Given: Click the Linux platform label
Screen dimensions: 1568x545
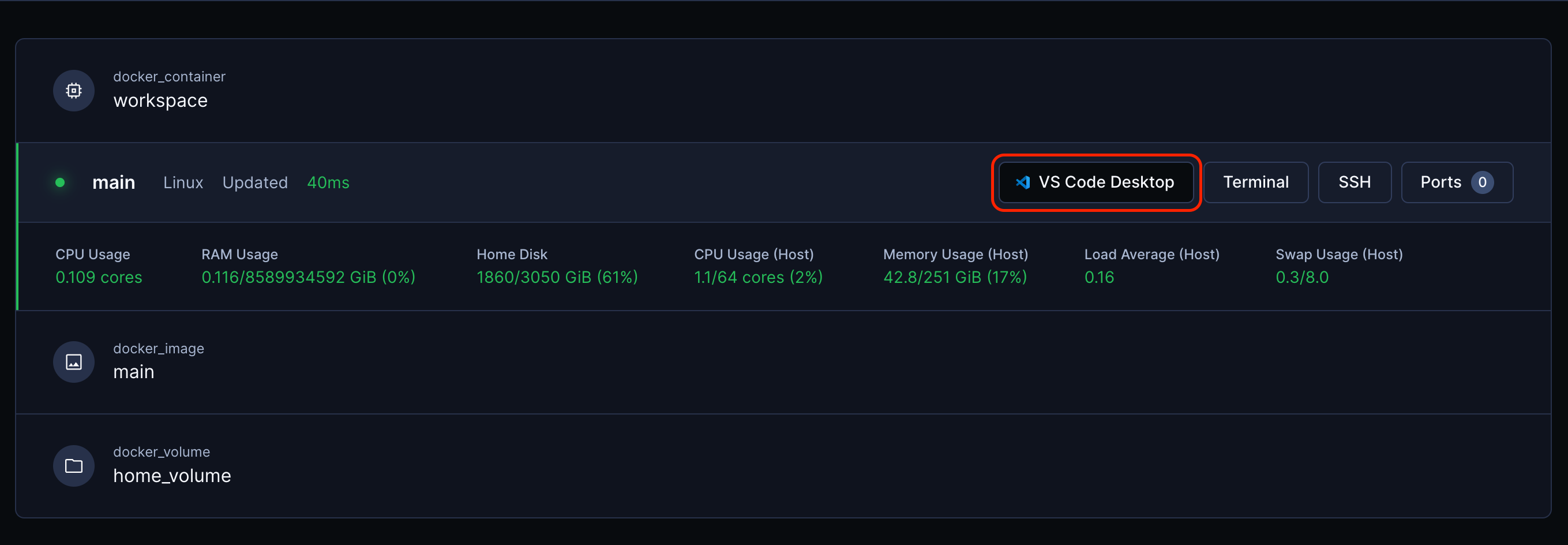Looking at the screenshot, I should (x=183, y=182).
